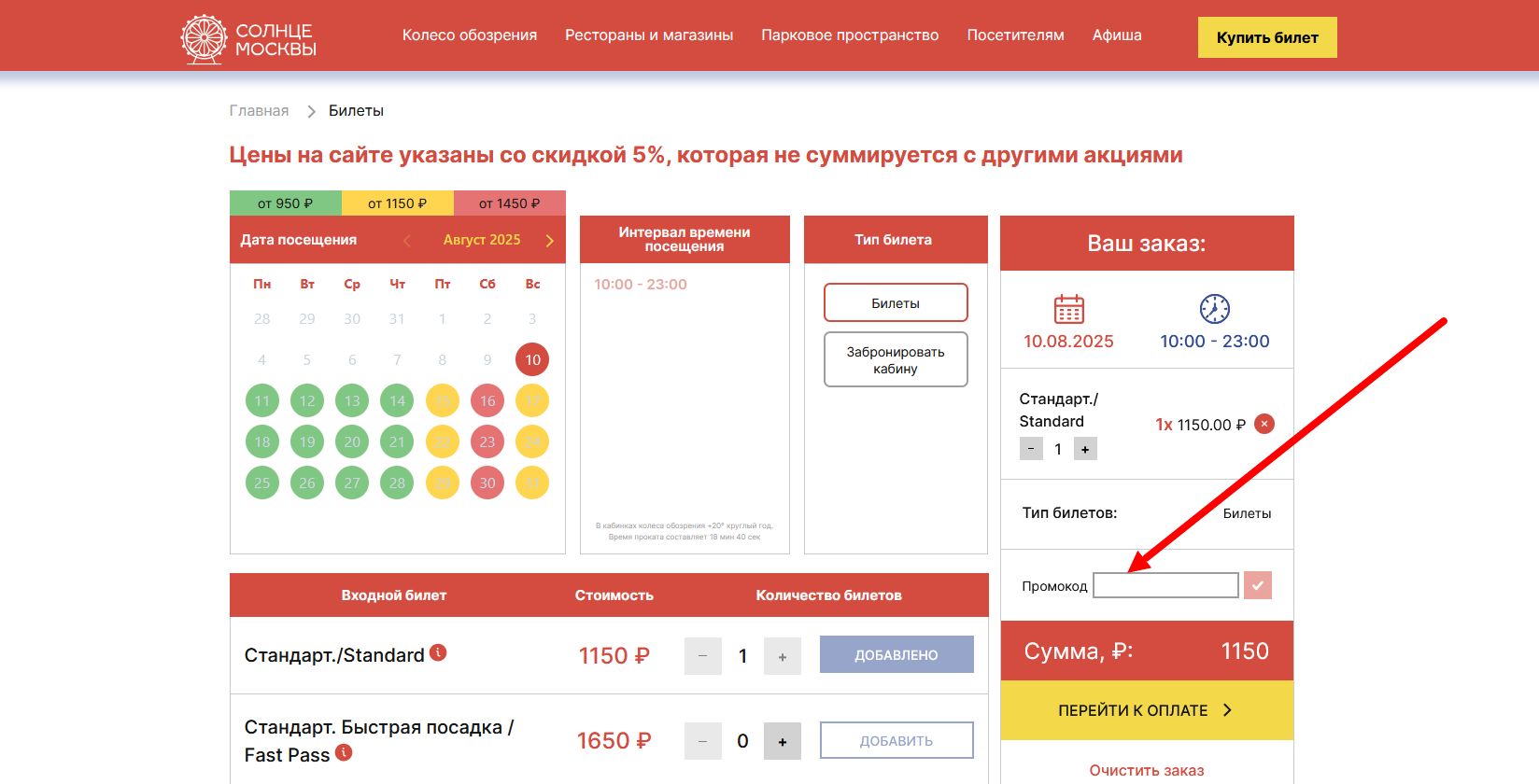Screen dimensions: 1539x784
Task: Open info icon next to Fast Pass
Action: coord(344,752)
